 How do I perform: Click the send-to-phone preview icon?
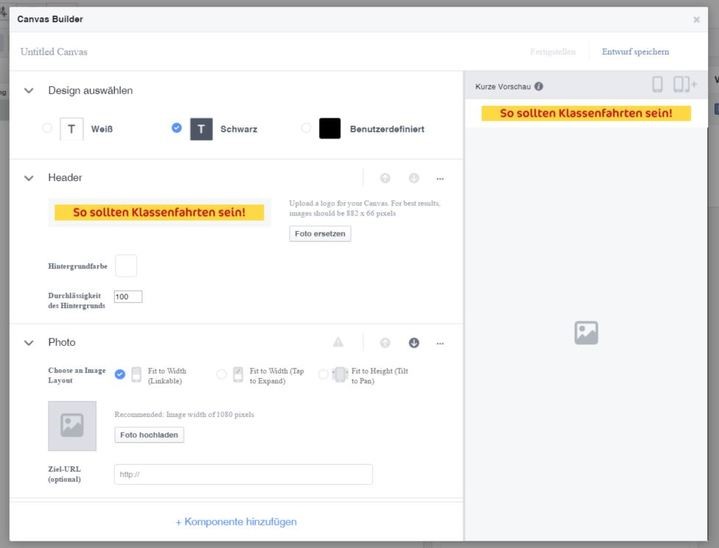pyautogui.click(x=685, y=85)
